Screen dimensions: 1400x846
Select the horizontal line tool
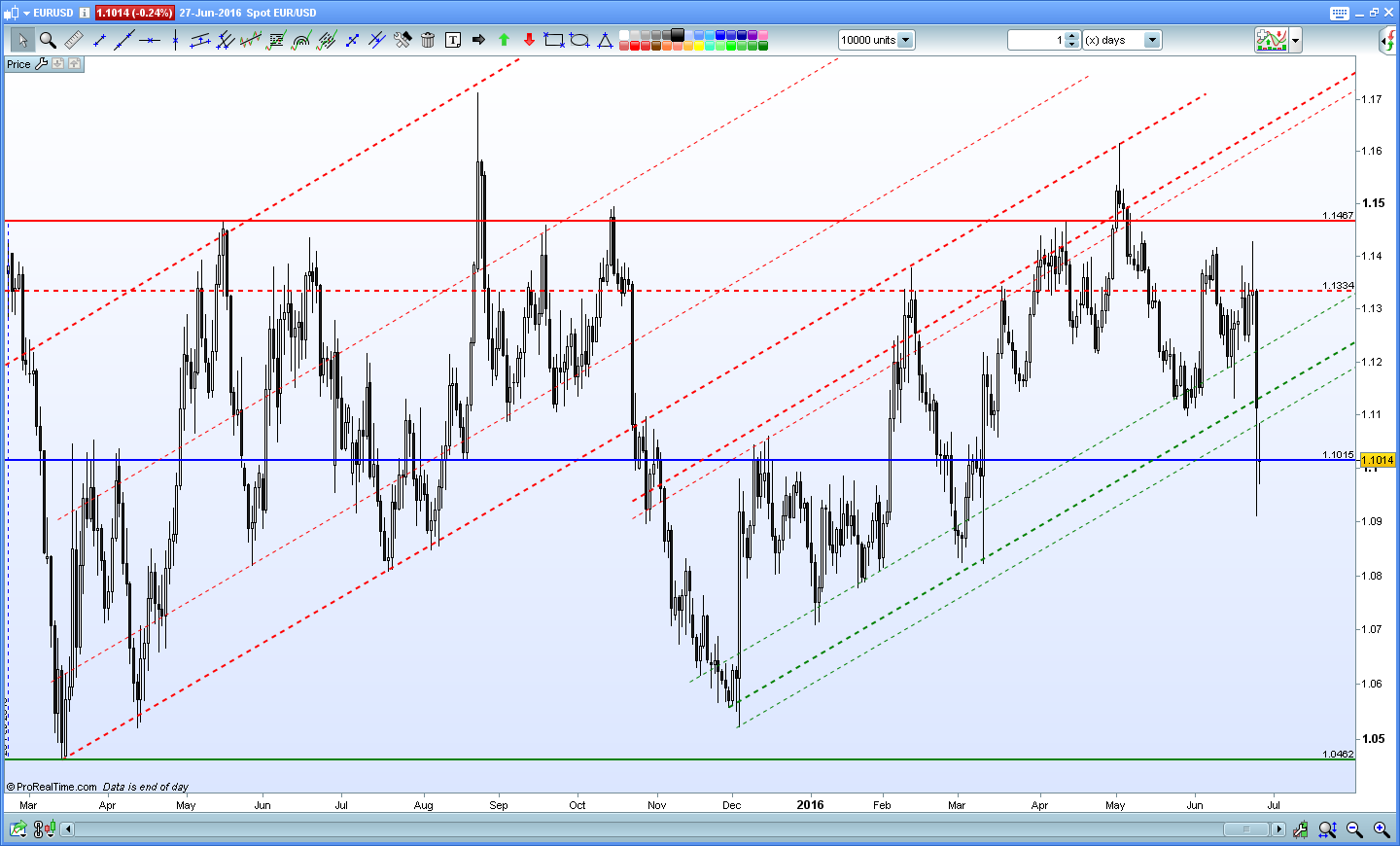tap(150, 40)
